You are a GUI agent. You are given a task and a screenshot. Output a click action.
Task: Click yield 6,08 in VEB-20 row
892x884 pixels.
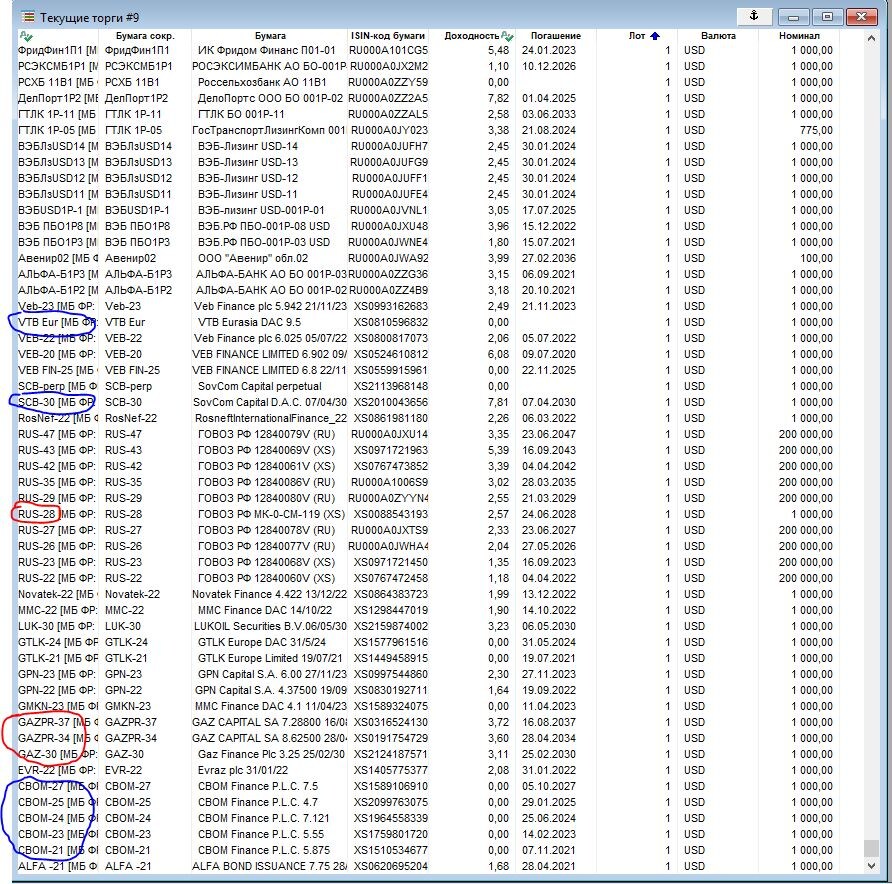click(x=498, y=354)
